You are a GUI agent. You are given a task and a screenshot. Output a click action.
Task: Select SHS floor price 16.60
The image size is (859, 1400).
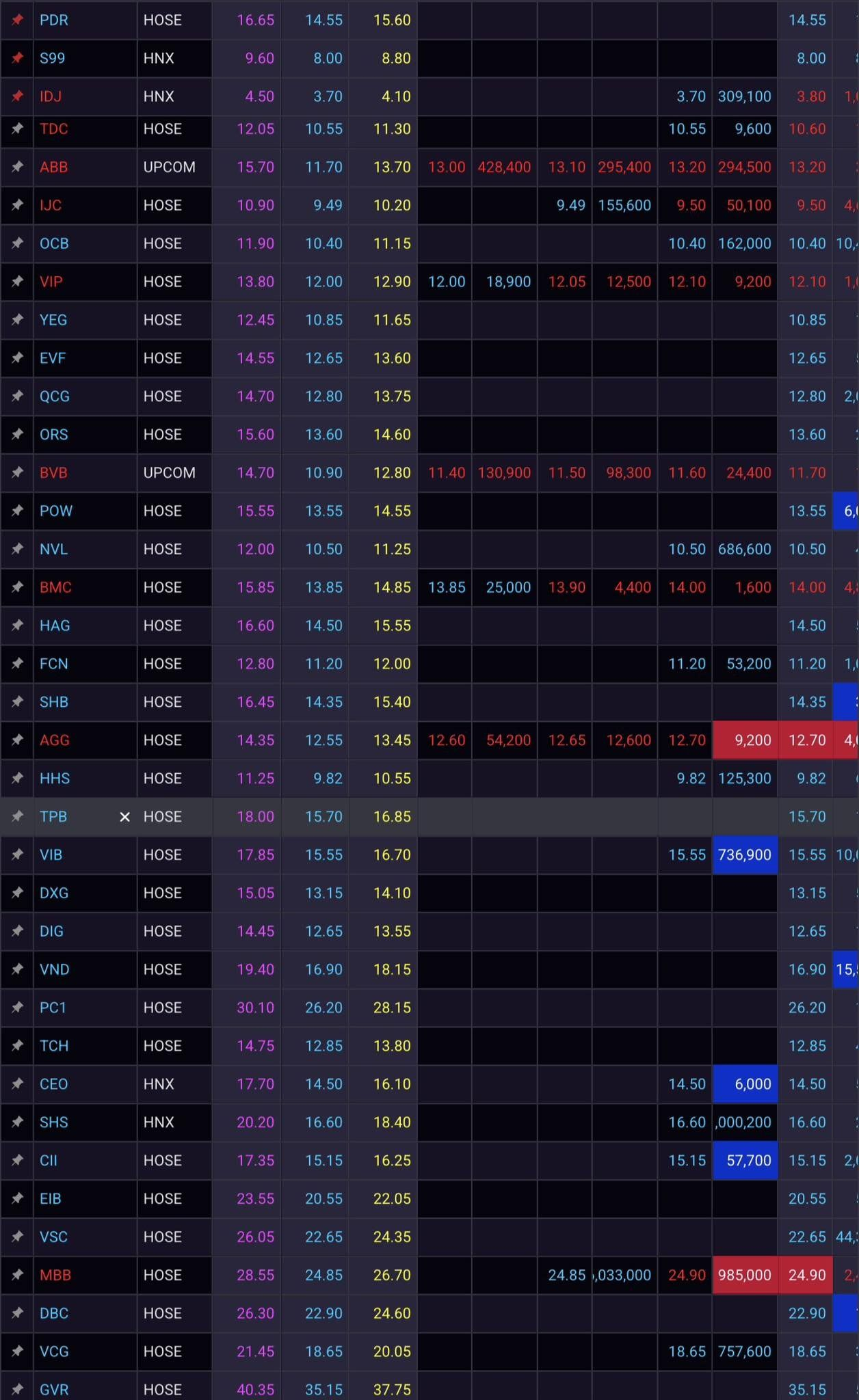(x=323, y=1122)
